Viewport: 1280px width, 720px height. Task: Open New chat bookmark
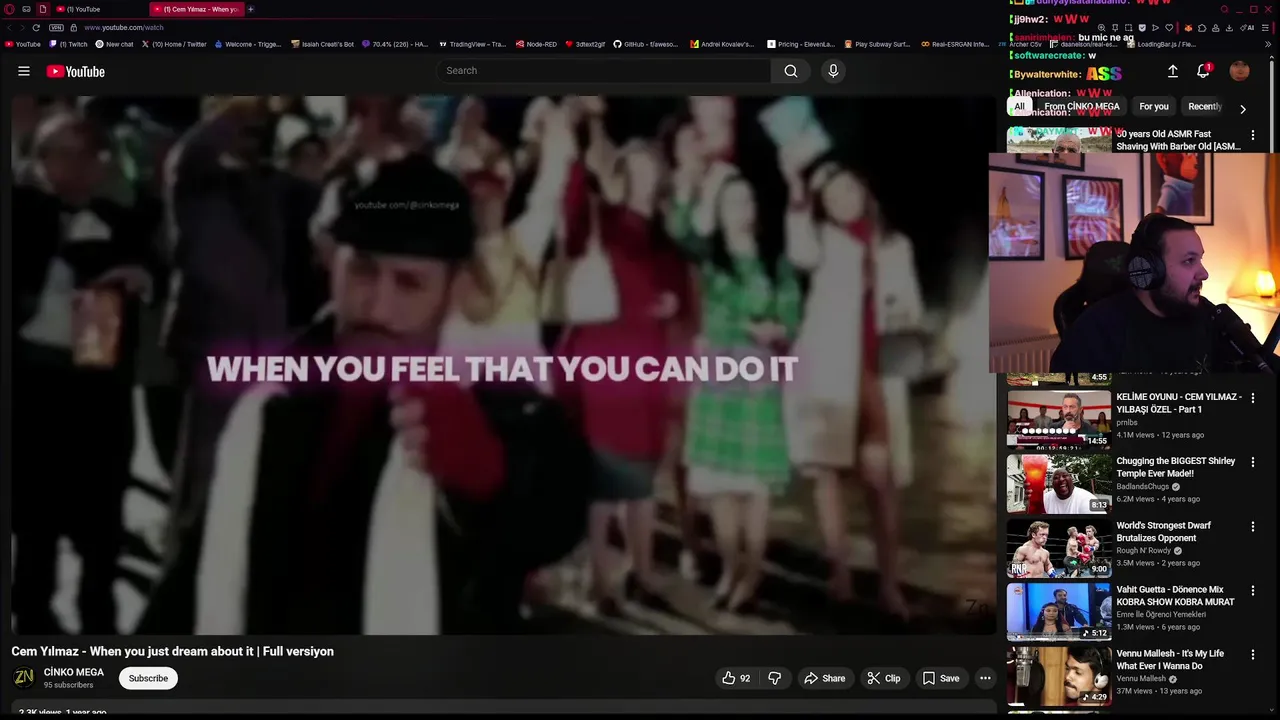point(114,44)
